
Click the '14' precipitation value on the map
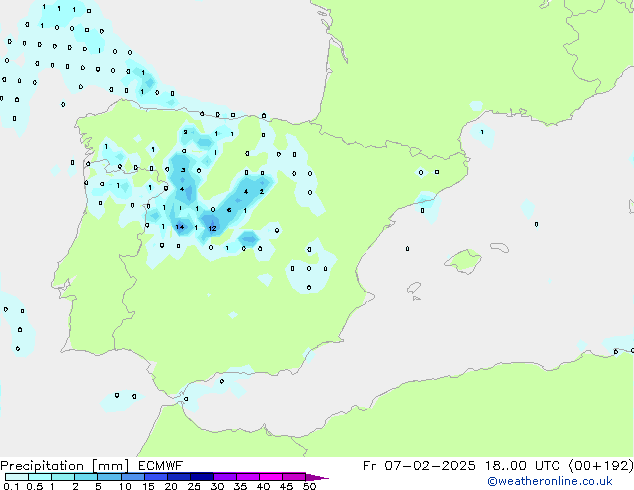pos(180,227)
